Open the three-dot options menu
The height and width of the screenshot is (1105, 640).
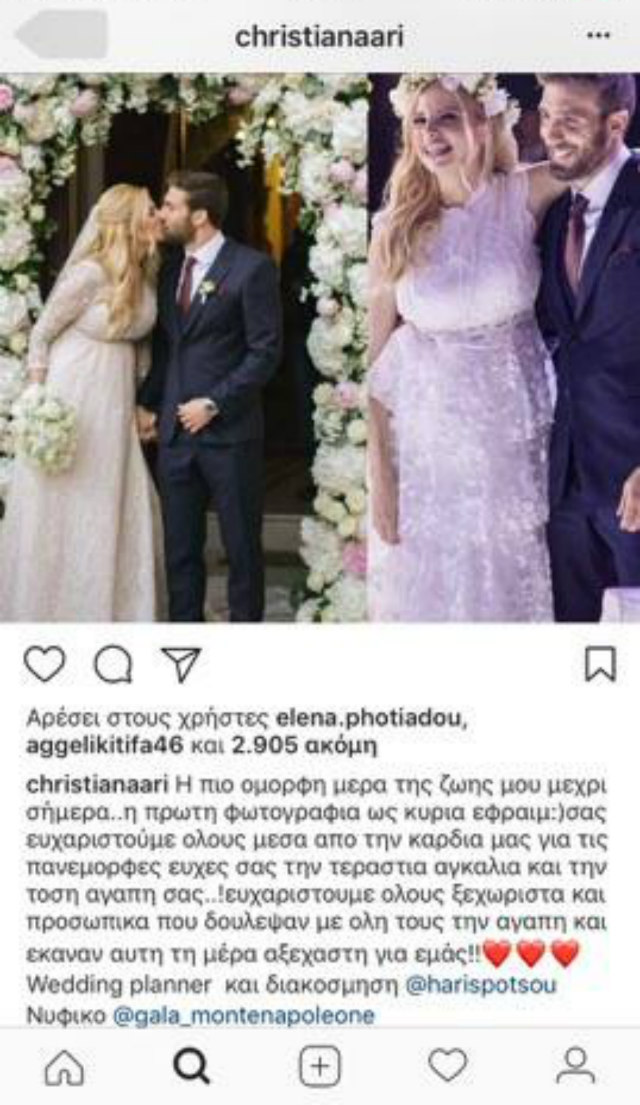pyautogui.click(x=598, y=35)
